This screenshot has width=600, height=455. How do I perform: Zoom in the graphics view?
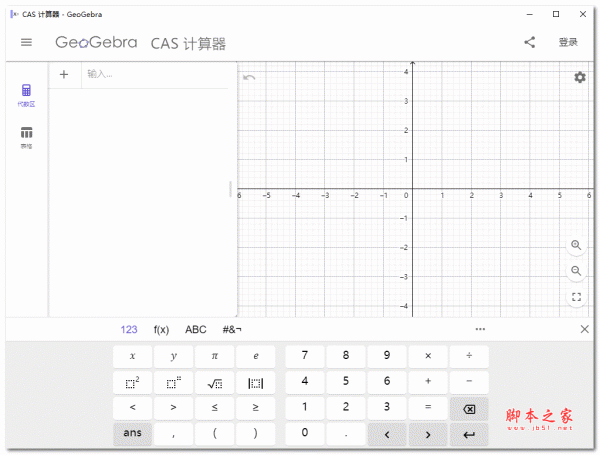pos(576,245)
